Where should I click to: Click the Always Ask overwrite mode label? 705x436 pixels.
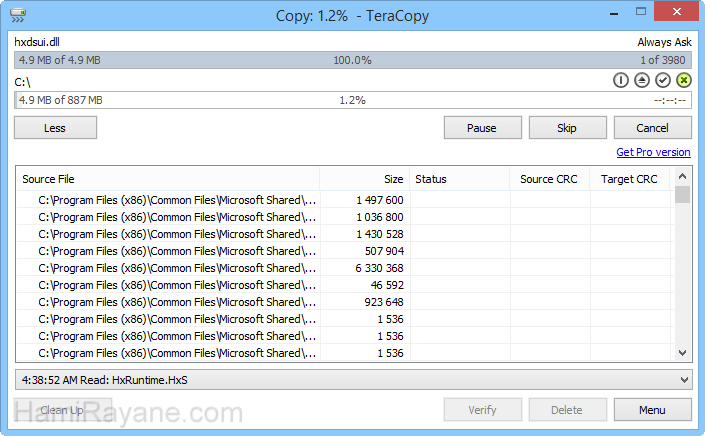664,42
